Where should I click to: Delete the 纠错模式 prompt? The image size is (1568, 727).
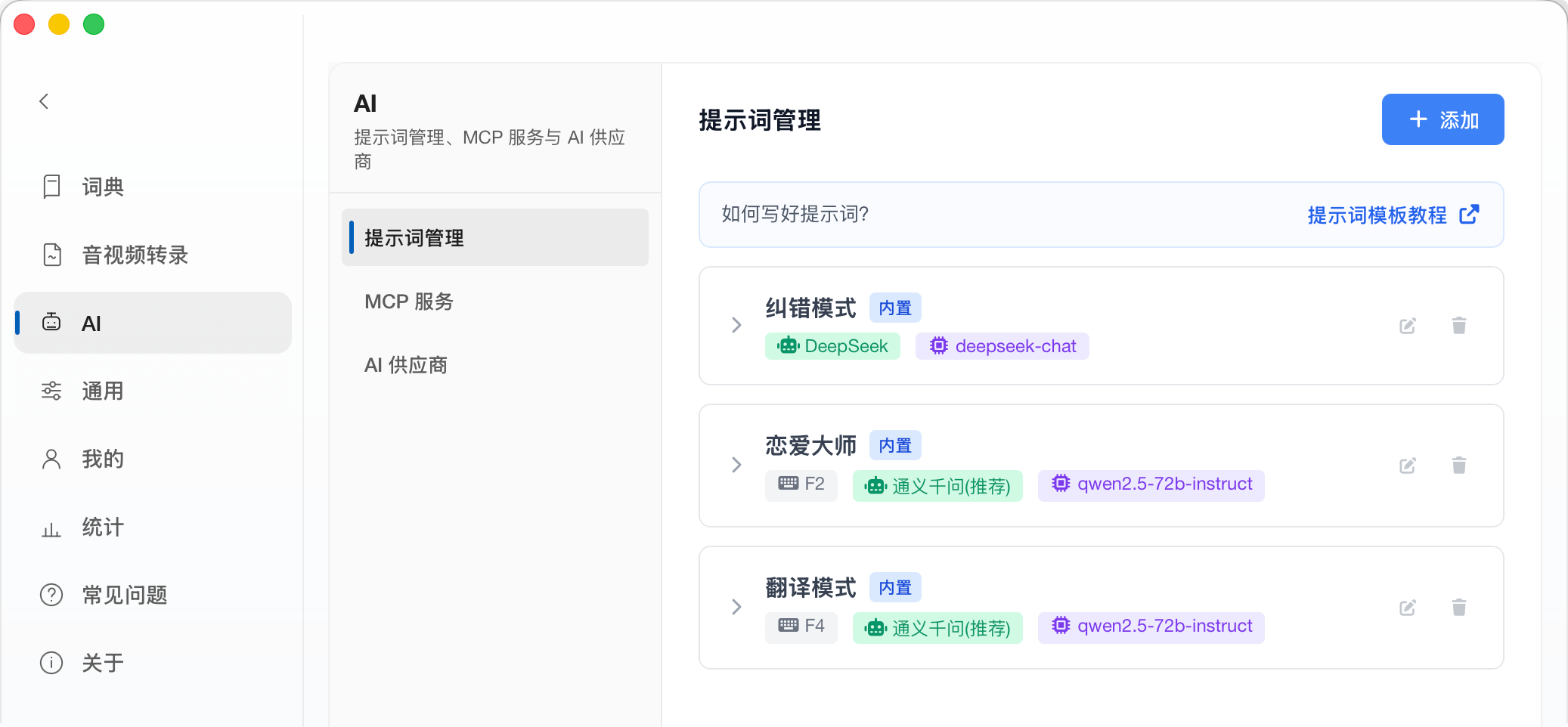pyautogui.click(x=1459, y=326)
